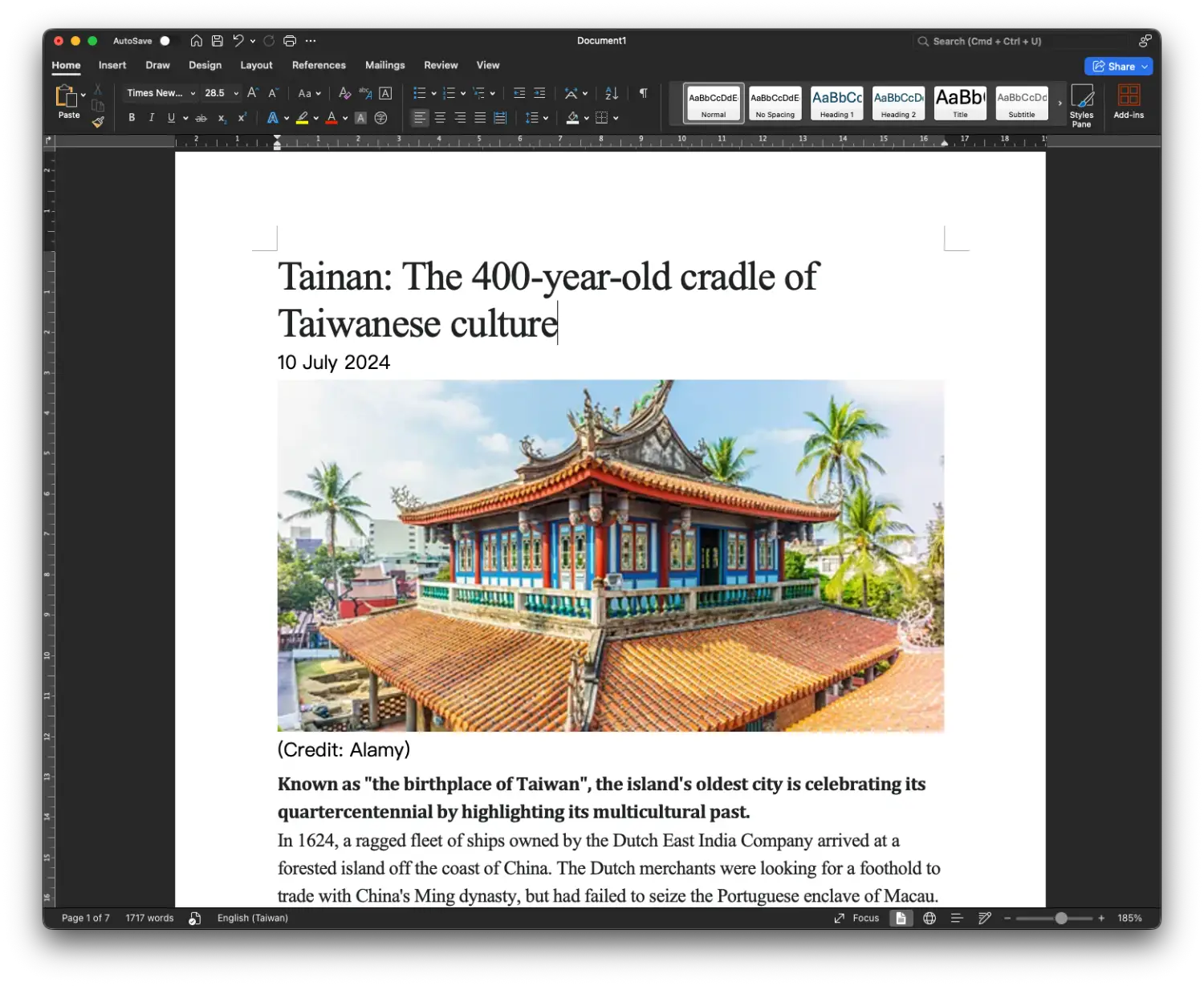Switch to Web Layout view icon
The image size is (1204, 986).
929,918
